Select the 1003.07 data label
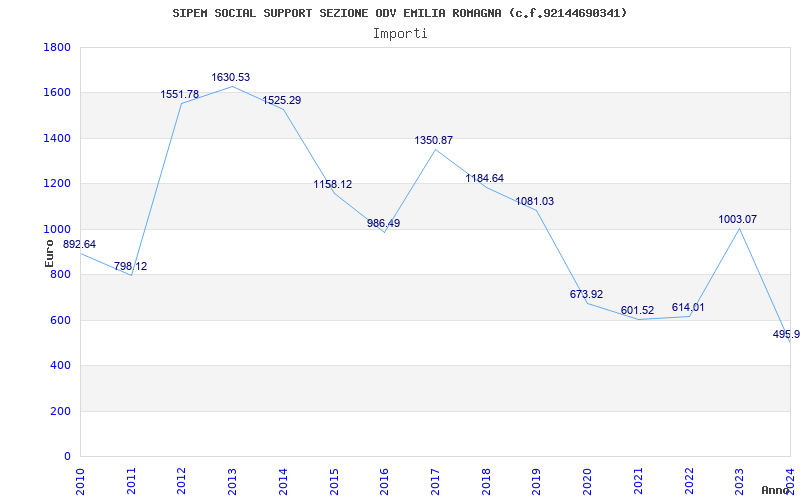 pyautogui.click(x=738, y=220)
